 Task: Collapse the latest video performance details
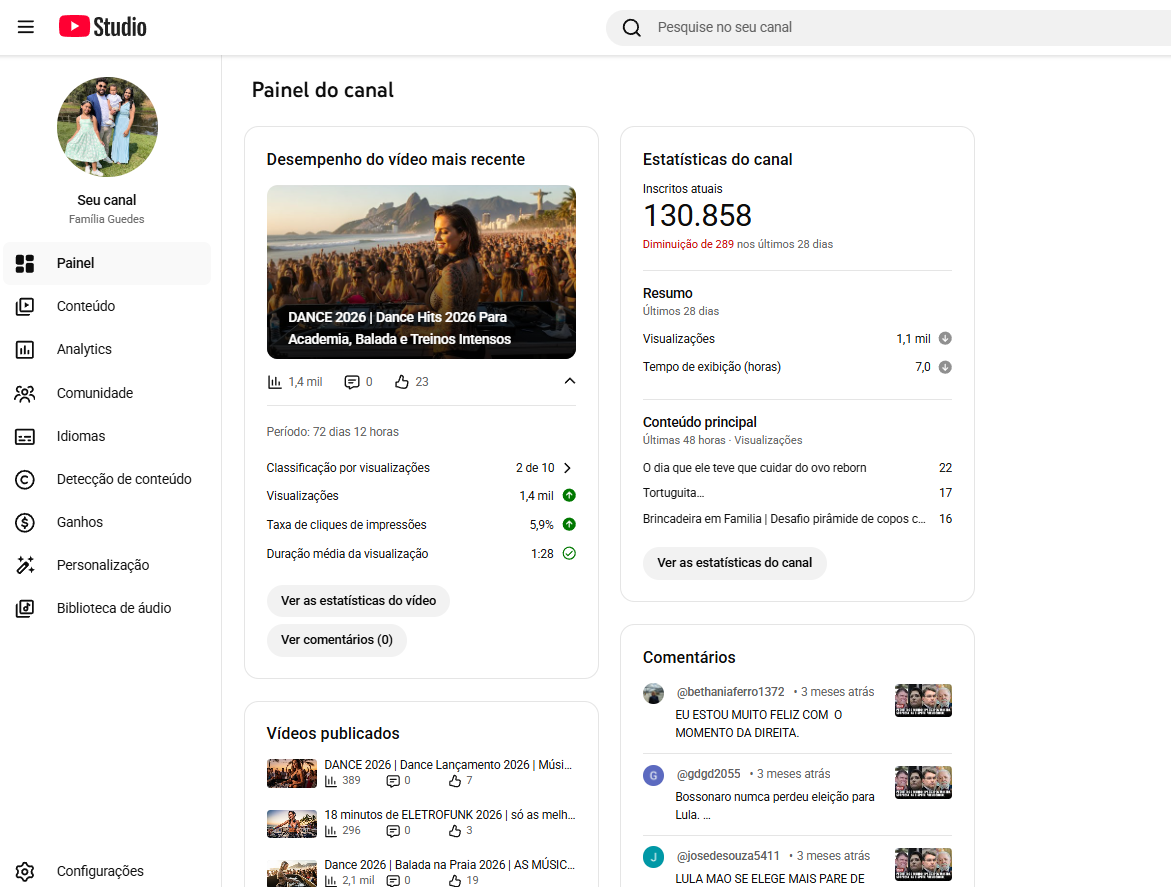(x=569, y=381)
